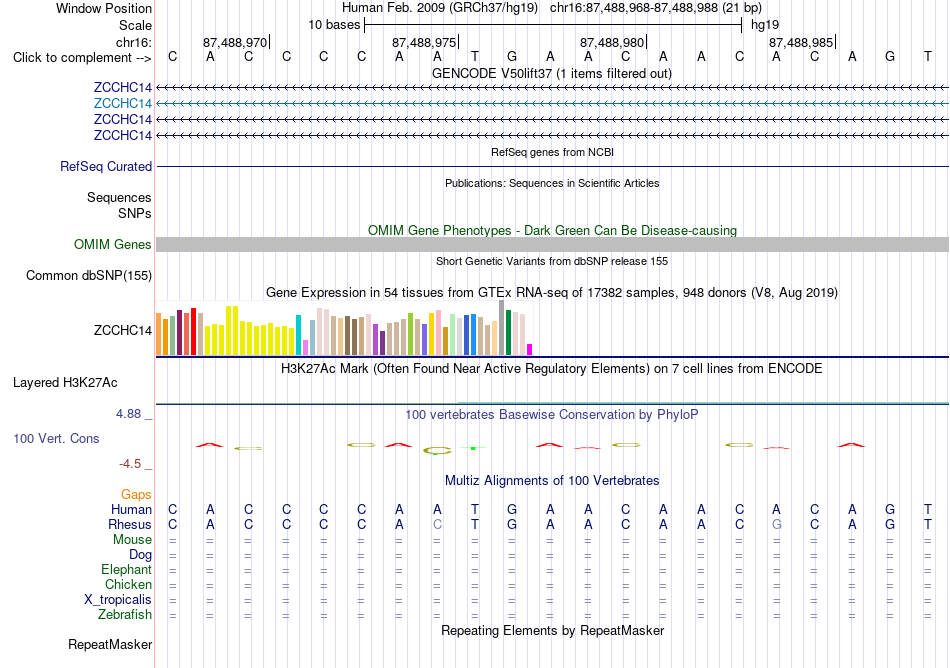Screen dimensions: 950x668
Task: Click the gray mismatched C in Rhesus row
Action: click(x=437, y=524)
